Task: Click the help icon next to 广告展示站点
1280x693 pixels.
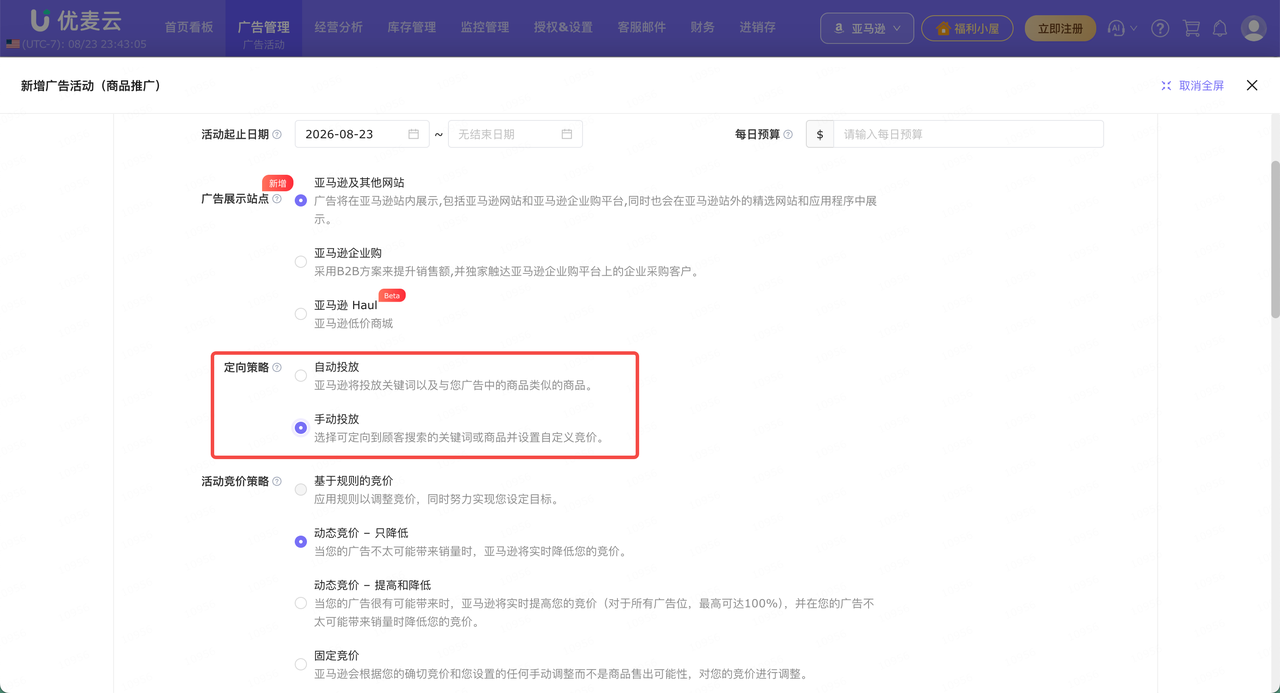Action: (x=277, y=199)
